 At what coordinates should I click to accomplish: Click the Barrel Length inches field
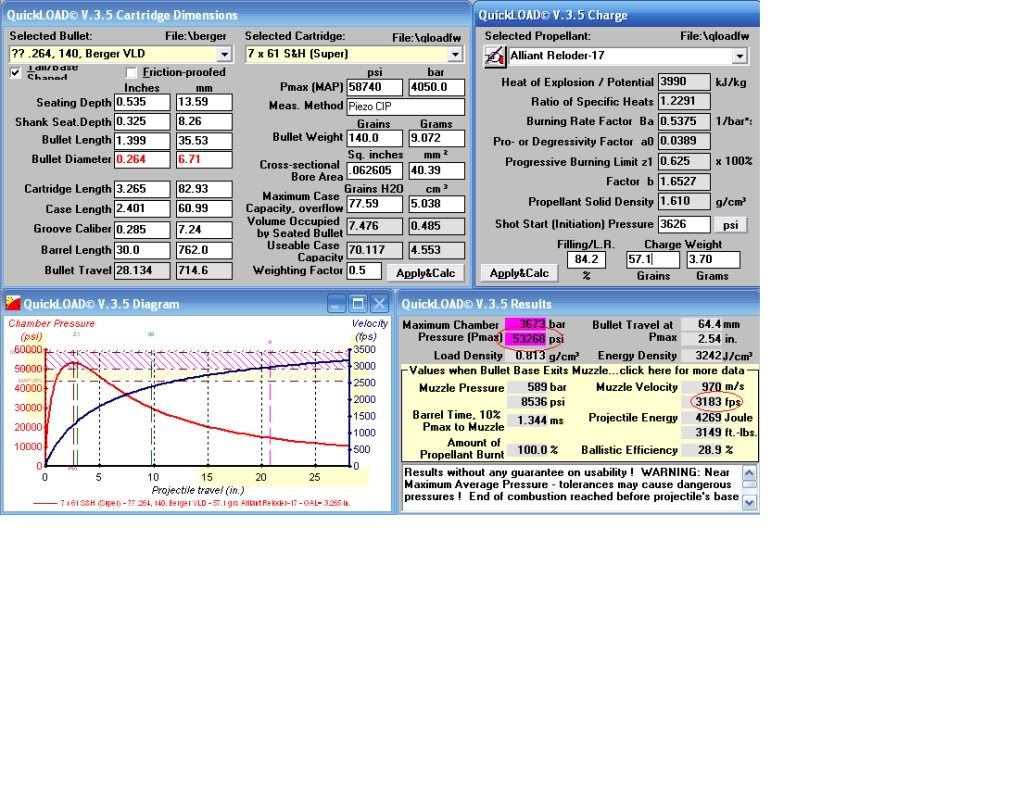[142, 250]
